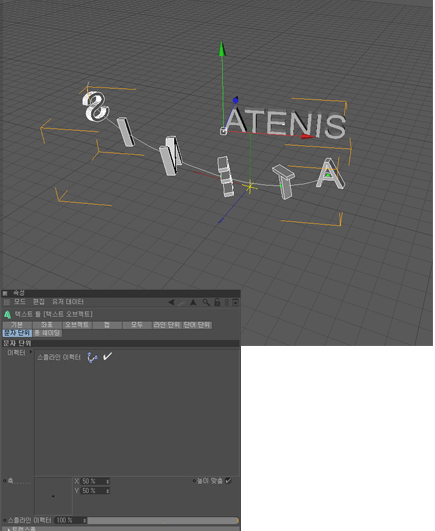Click the up arrow navigation icon
The height and width of the screenshot is (531, 435).
pyautogui.click(x=193, y=302)
